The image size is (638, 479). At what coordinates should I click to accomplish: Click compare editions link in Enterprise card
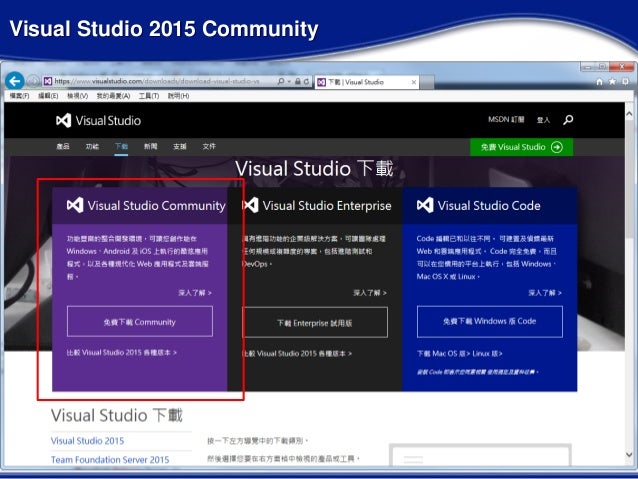297,353
